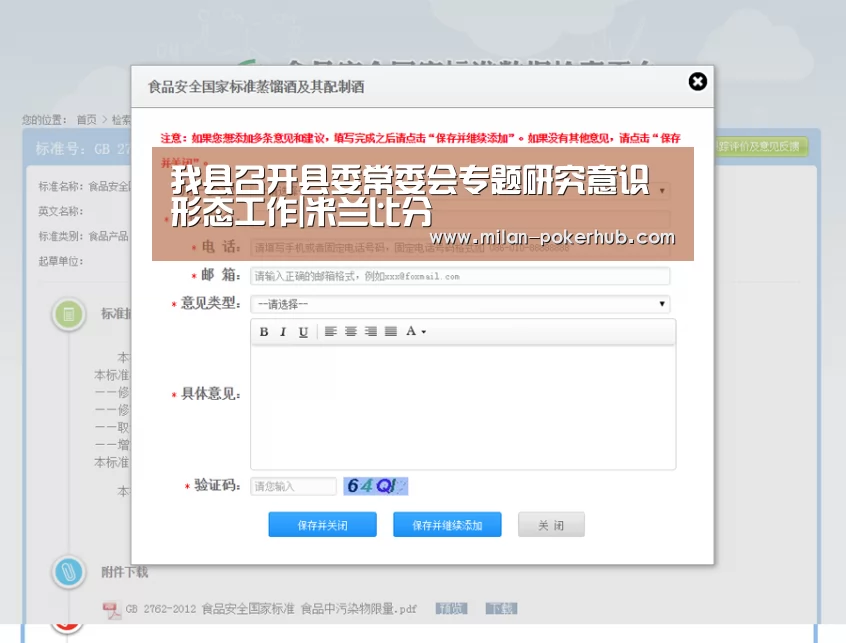The height and width of the screenshot is (643, 846).
Task: Click the 验证码 input field
Action: (x=294, y=487)
